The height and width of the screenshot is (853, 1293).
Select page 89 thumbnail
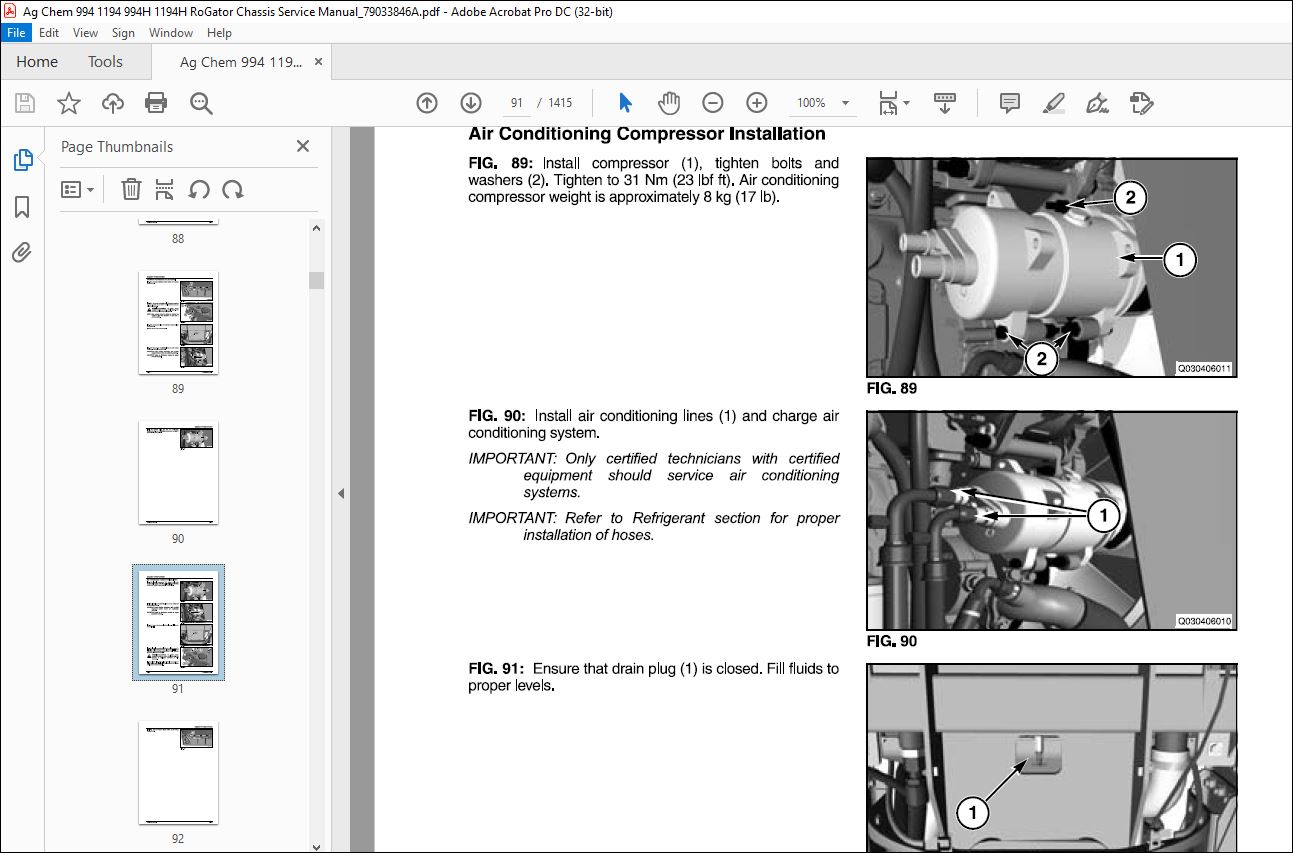pos(178,322)
